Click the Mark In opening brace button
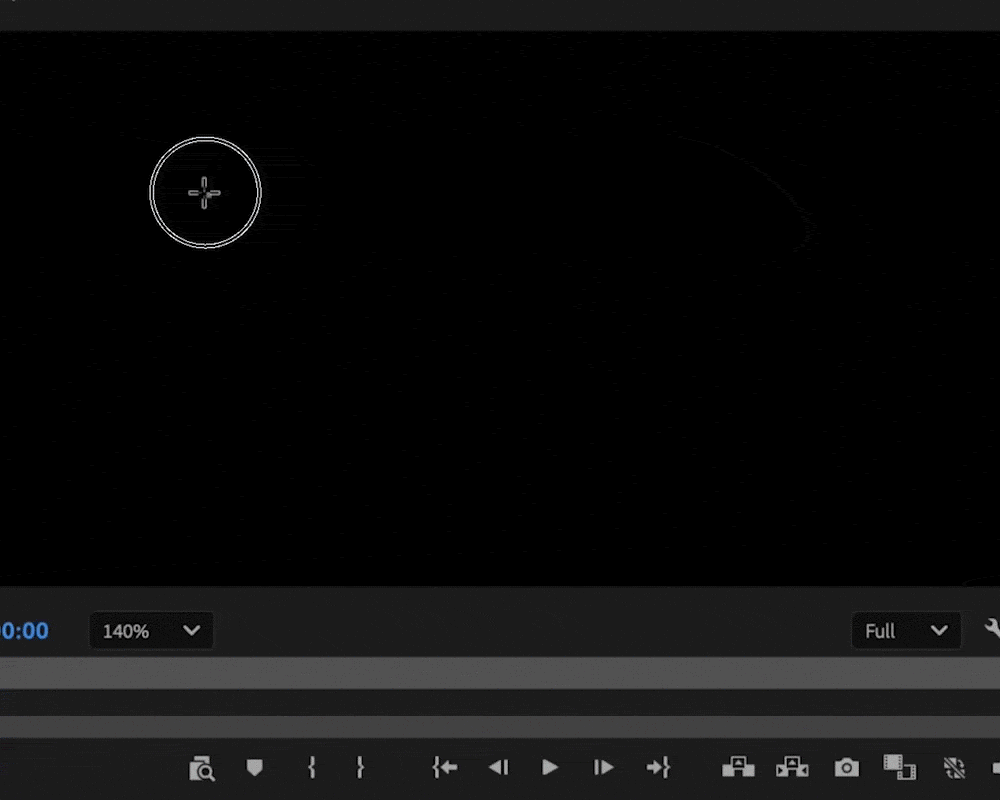Screen dimensions: 1000x800 (x=312, y=767)
